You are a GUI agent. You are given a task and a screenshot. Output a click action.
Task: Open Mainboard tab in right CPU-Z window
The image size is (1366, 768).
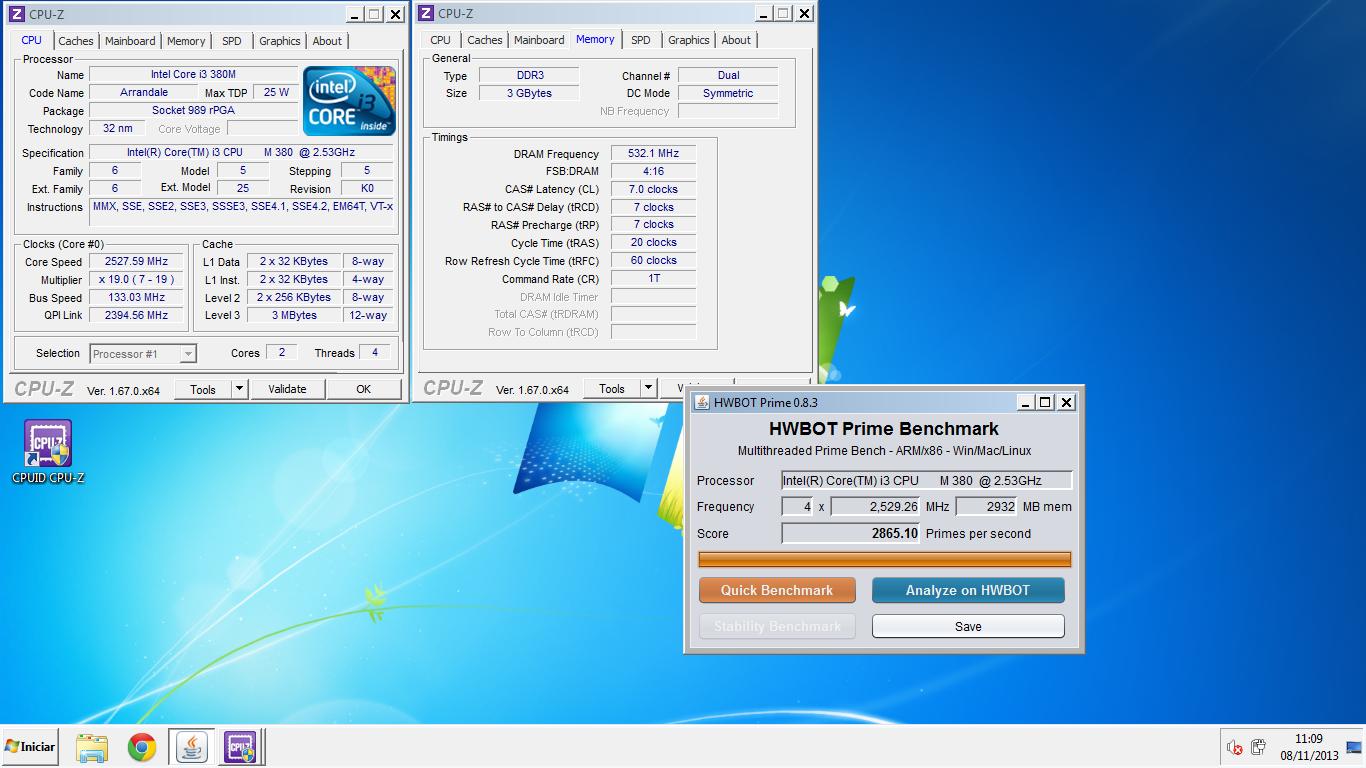(539, 40)
